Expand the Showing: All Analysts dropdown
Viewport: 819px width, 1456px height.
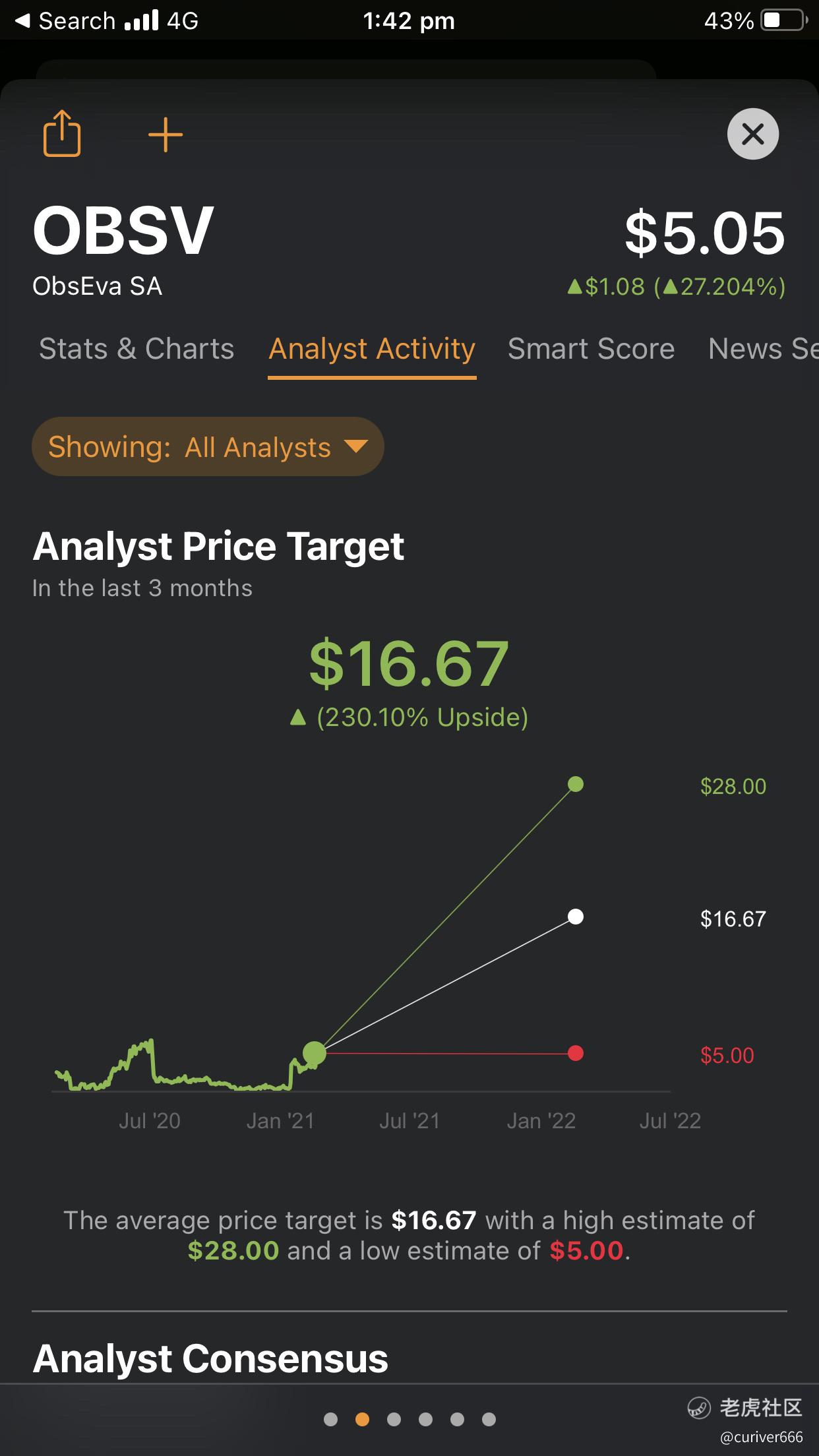coord(208,446)
